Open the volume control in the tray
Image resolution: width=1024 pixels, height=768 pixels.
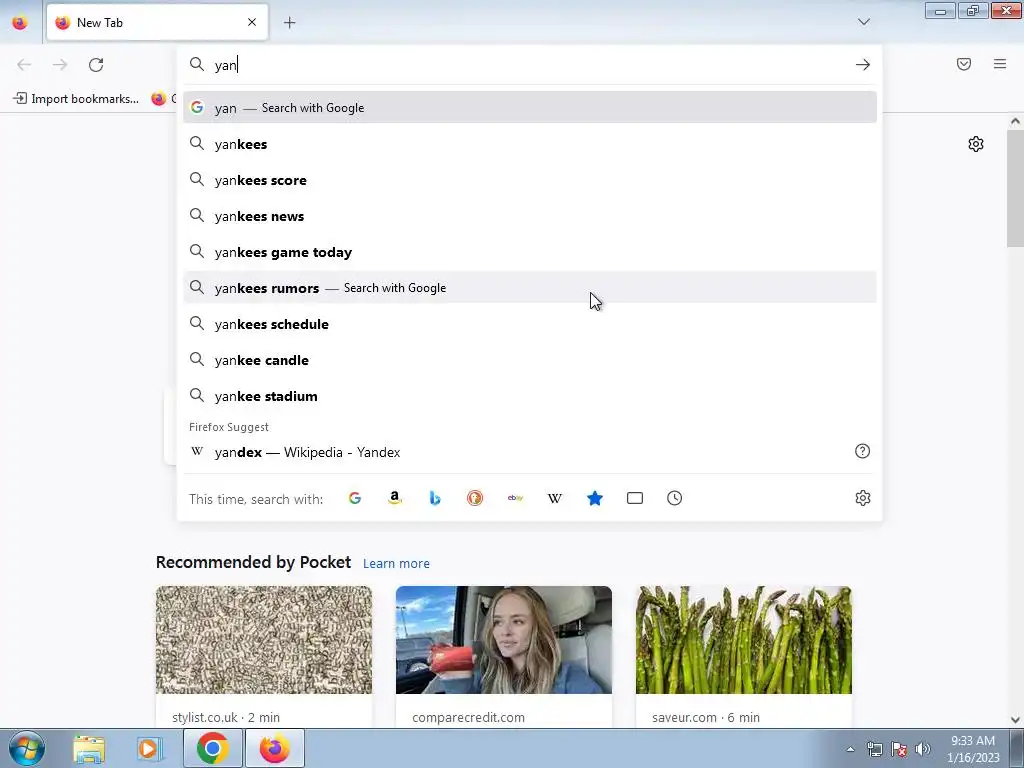point(923,749)
